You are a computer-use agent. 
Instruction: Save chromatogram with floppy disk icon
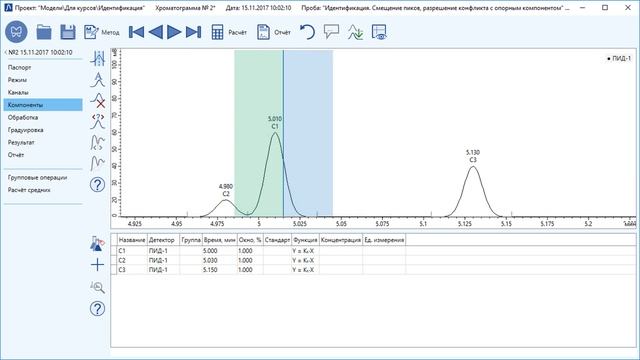[68, 32]
